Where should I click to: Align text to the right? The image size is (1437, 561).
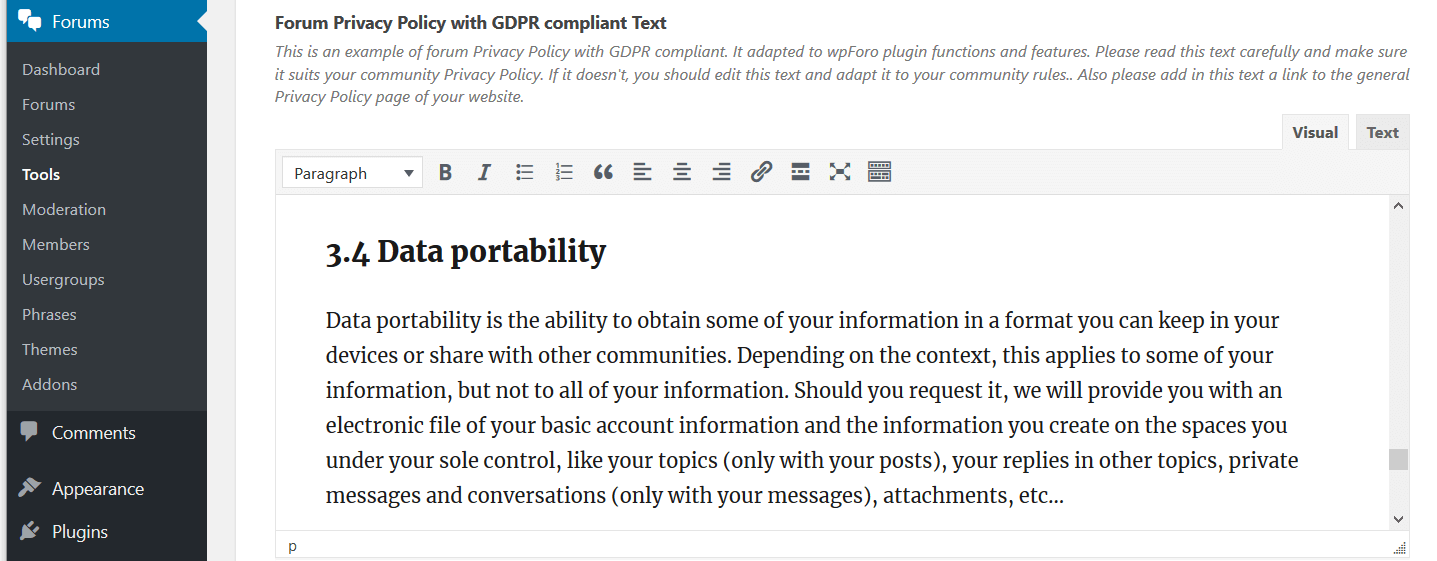point(721,172)
